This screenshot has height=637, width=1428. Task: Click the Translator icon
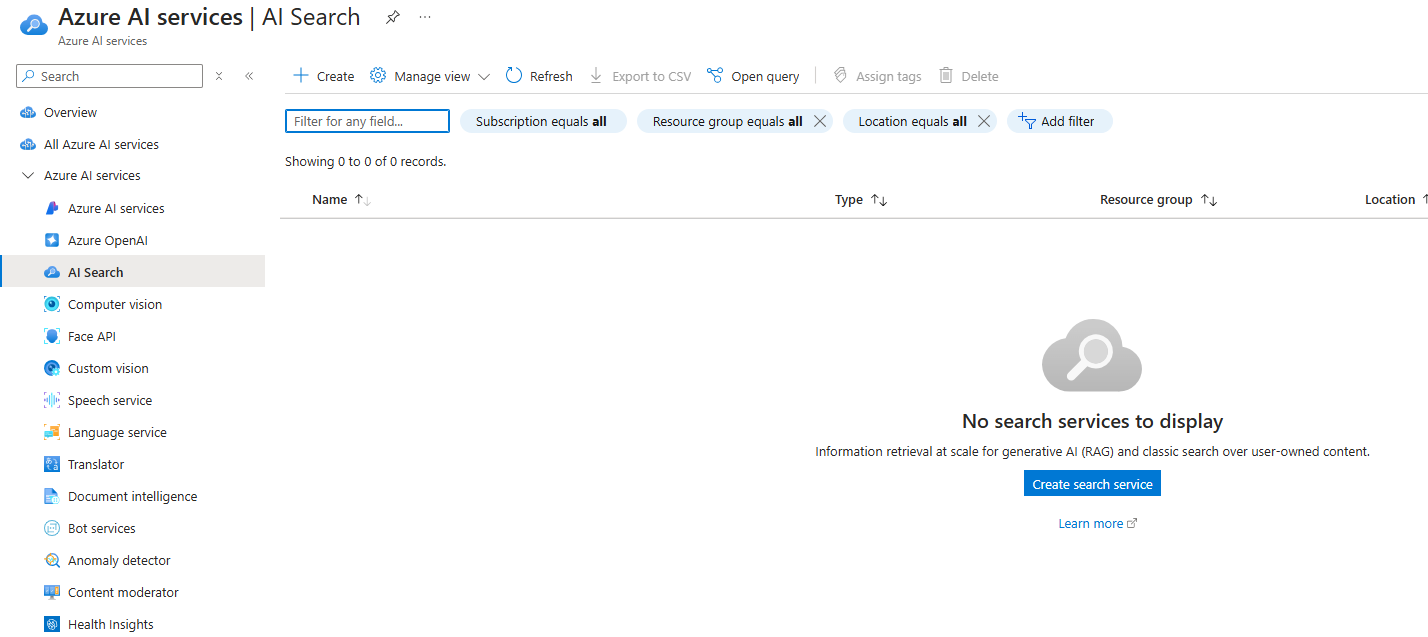click(x=52, y=465)
